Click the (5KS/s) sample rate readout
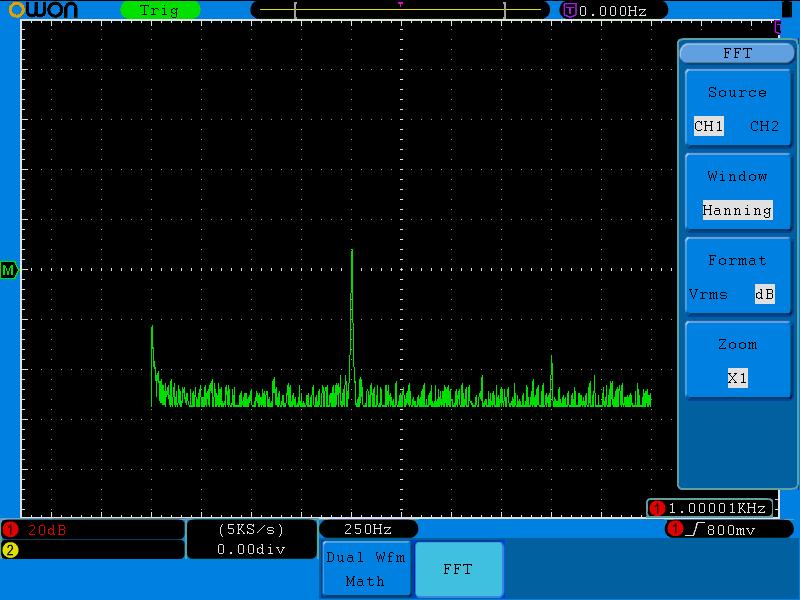Screen dimensions: 800x600 (x=251, y=530)
